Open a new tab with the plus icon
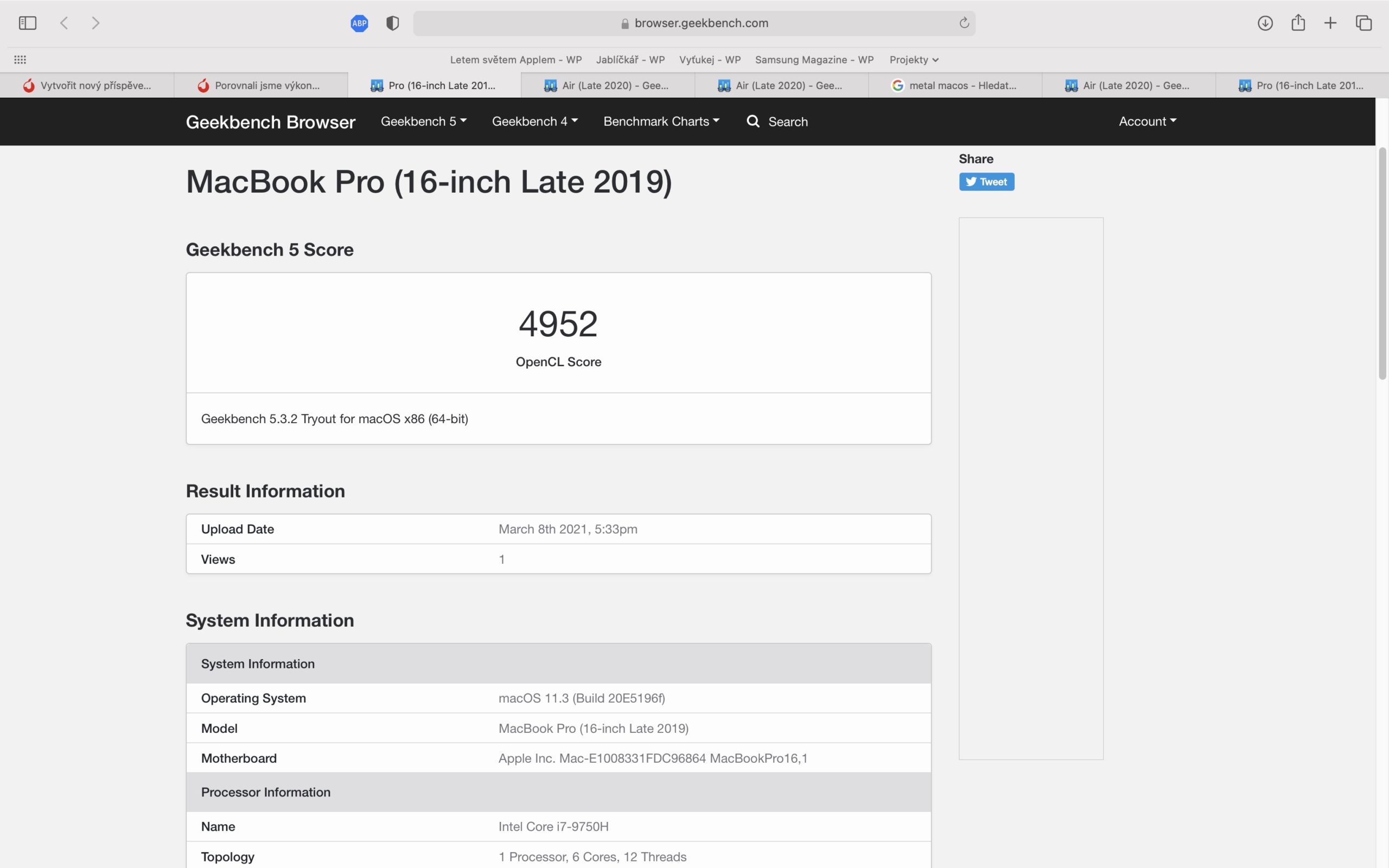This screenshot has width=1389, height=868. (1330, 23)
